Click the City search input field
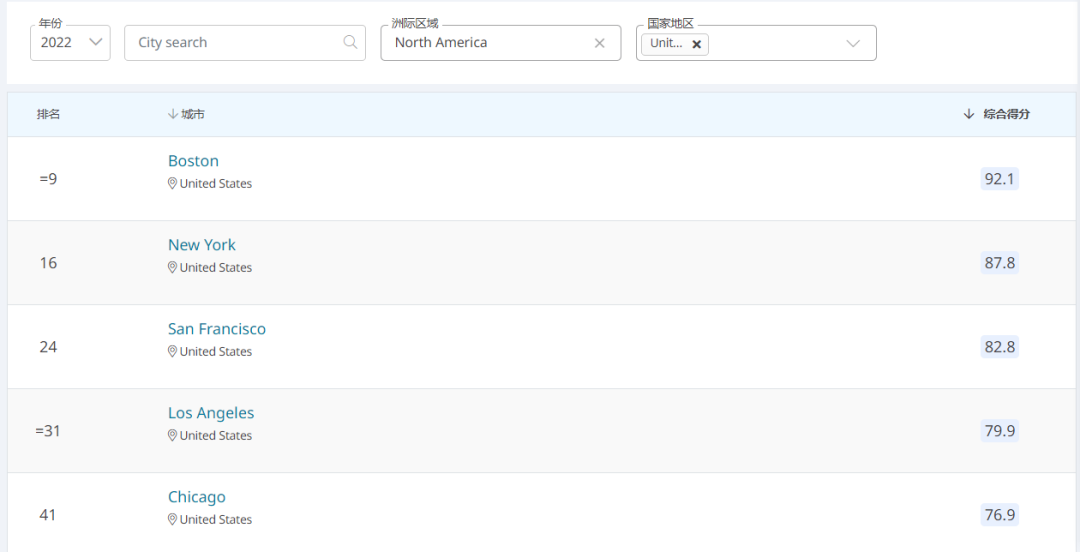 pos(245,43)
